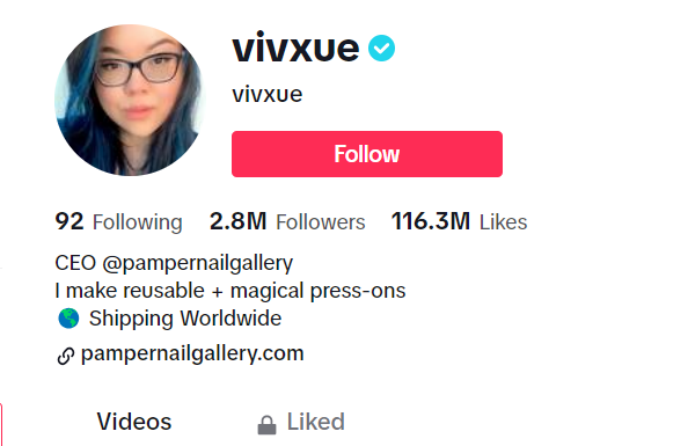Click the chain link icon
Screen dimensions: 688x446
[66, 356]
